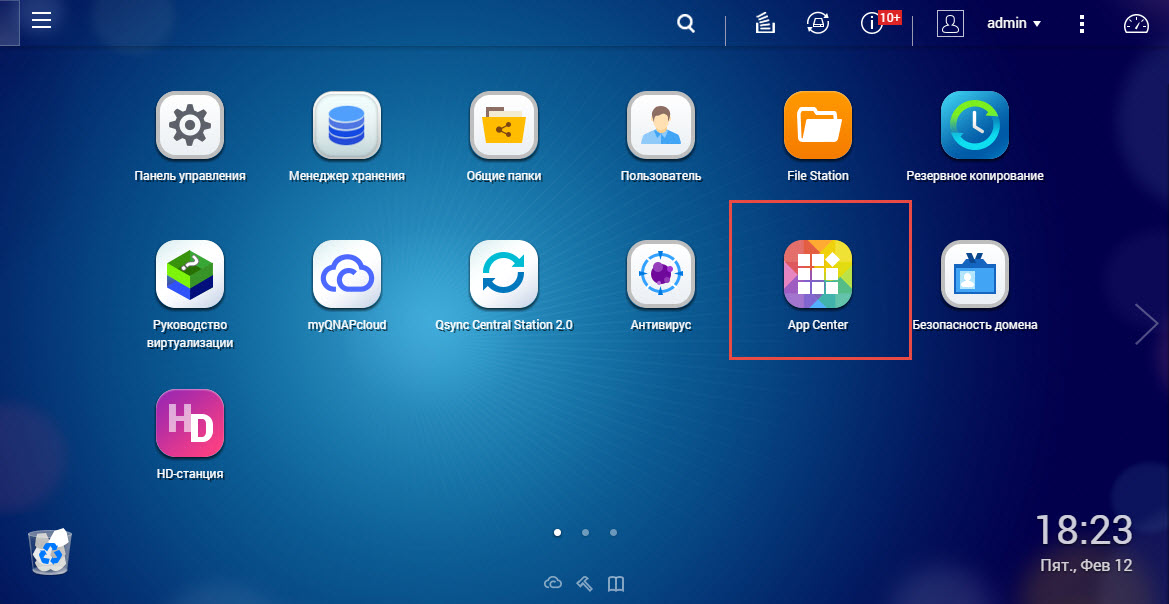Open the book help icon in the bottom bar
1169x604 pixels.
615,583
